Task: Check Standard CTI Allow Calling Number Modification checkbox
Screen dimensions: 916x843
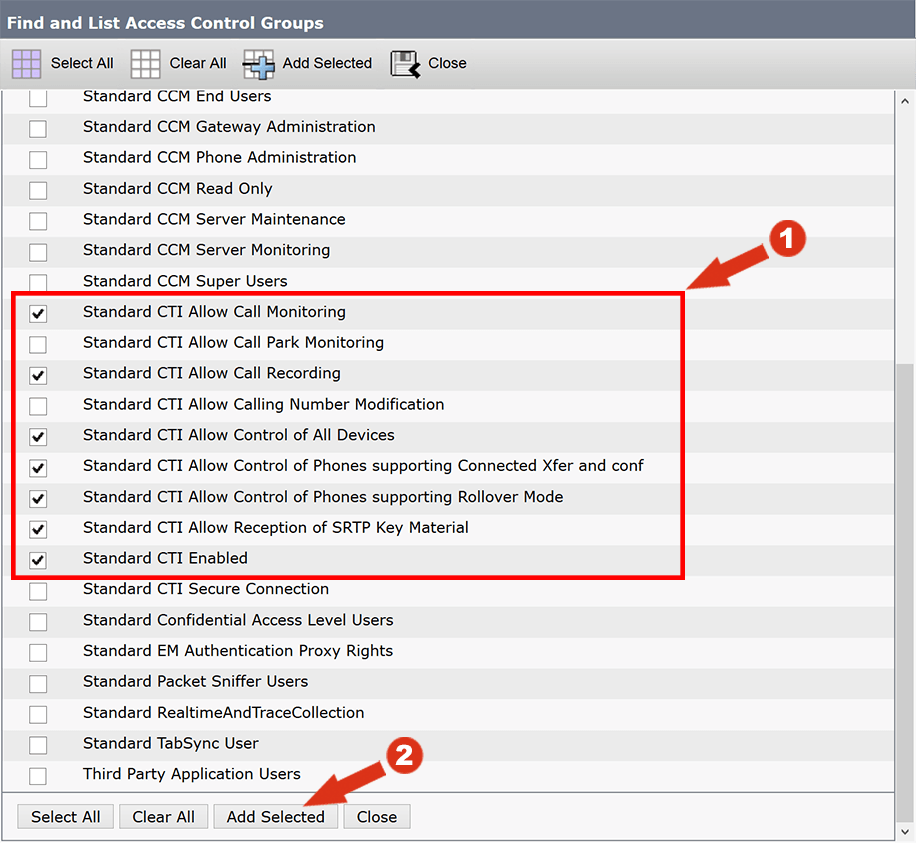Action: click(38, 406)
